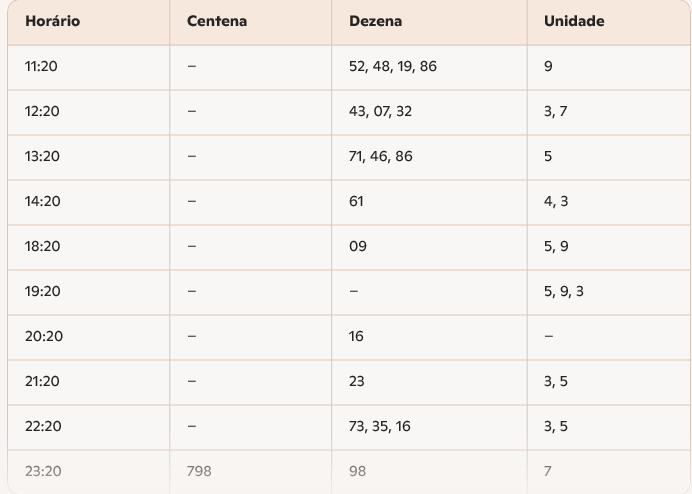
Task: Click the unidade cell "3, 7"
Action: [555, 112]
